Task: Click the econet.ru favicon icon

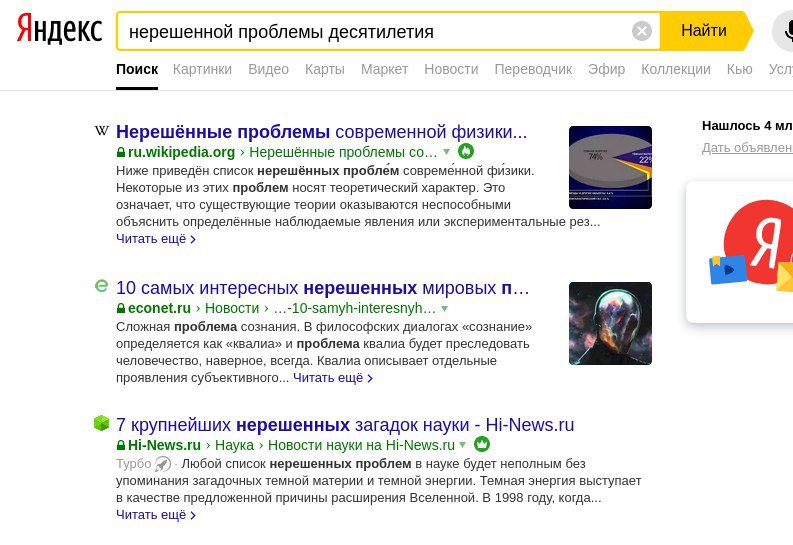Action: coord(102,286)
